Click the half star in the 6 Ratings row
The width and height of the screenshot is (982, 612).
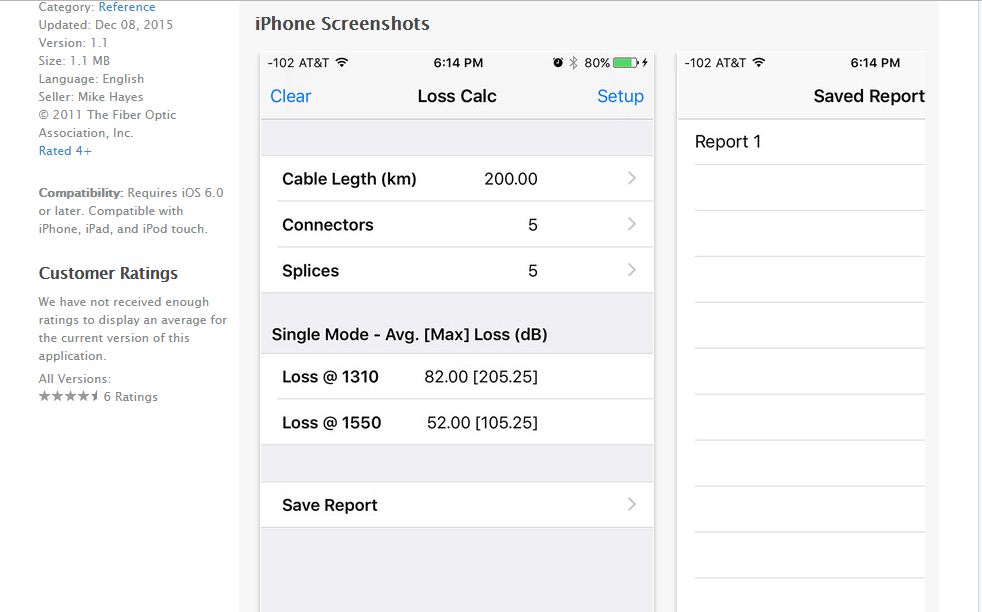93,396
